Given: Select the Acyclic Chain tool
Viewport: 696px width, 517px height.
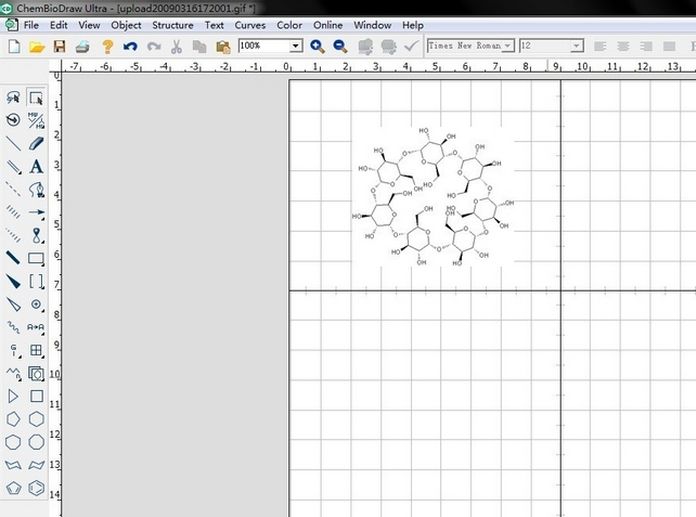Looking at the screenshot, I should click(x=13, y=373).
